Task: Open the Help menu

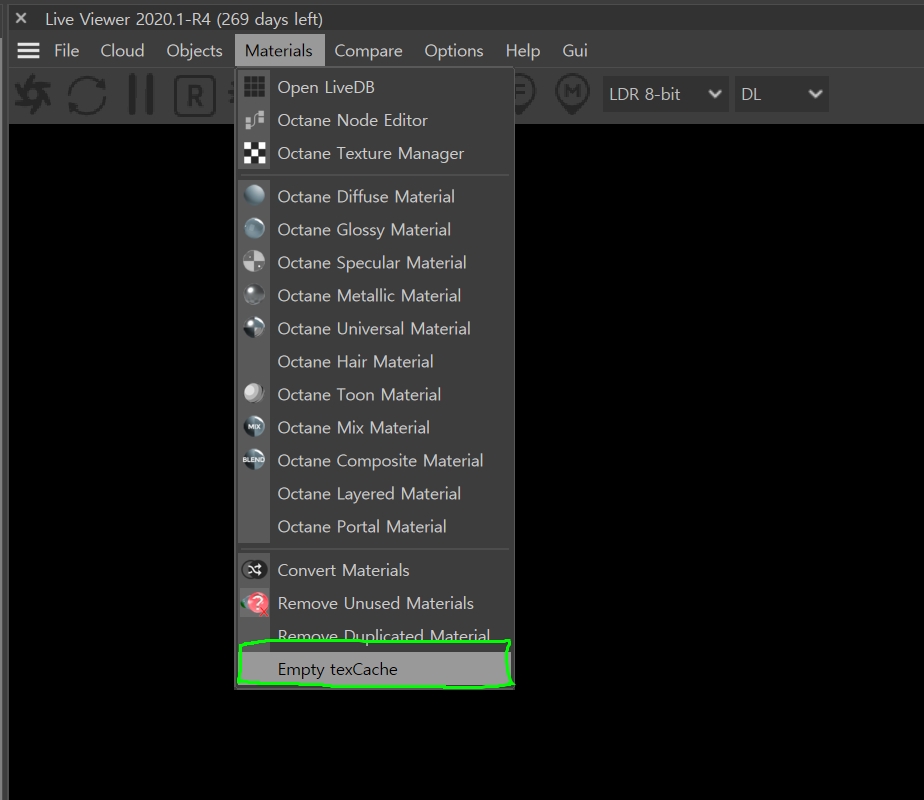Action: pos(523,51)
